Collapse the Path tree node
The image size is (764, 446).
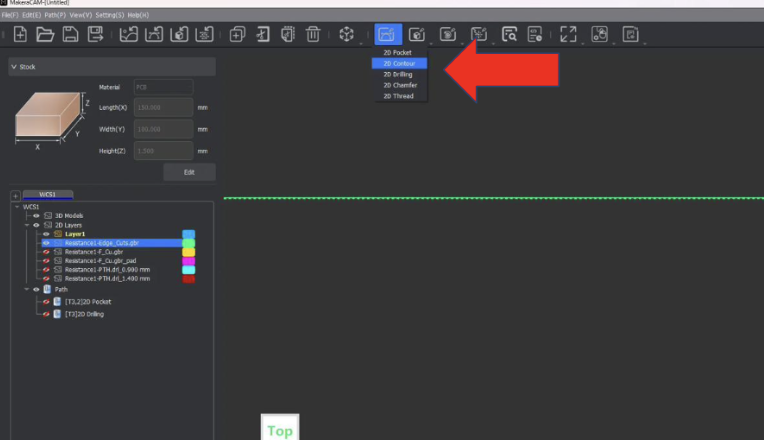(26, 289)
